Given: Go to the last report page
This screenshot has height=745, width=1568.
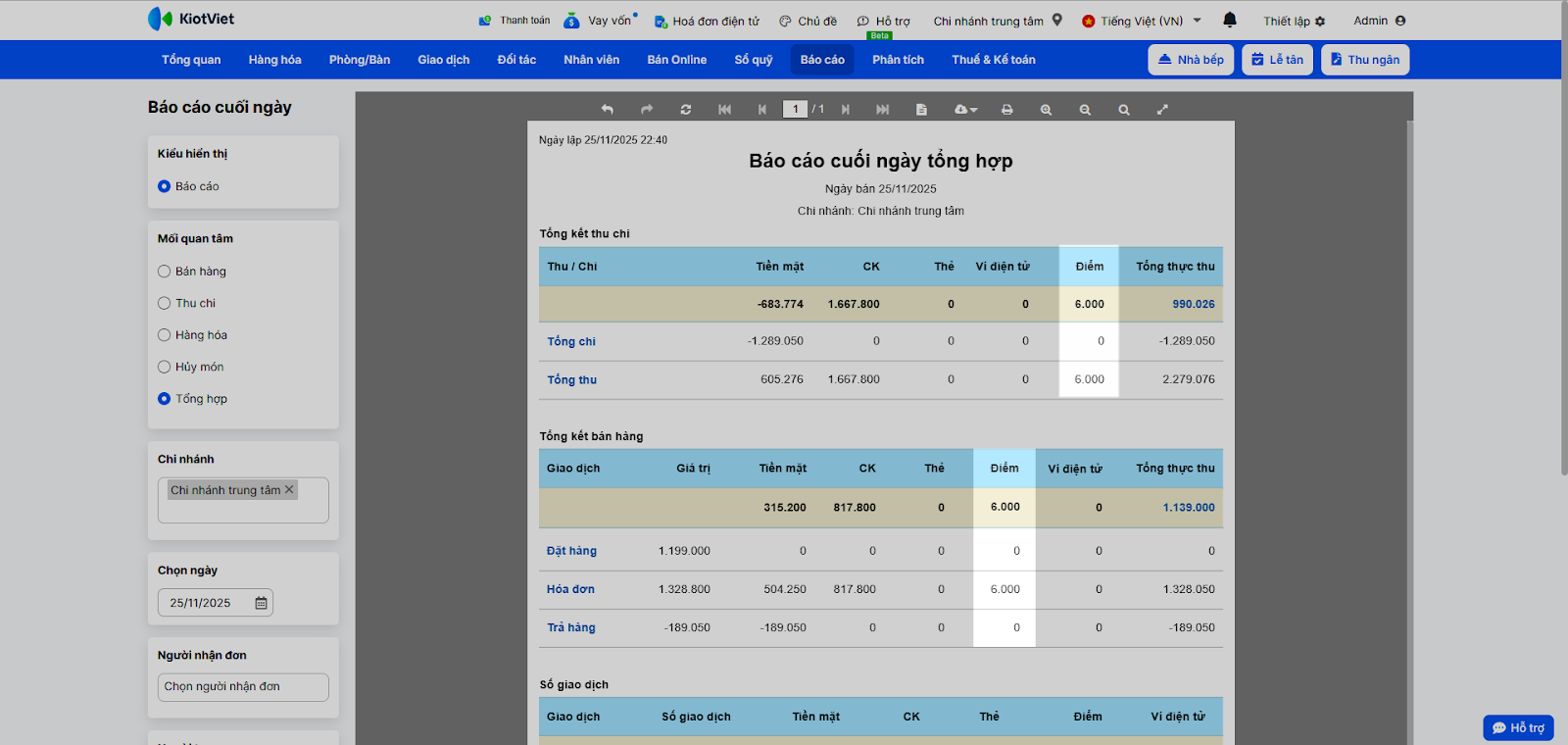Looking at the screenshot, I should 882,110.
